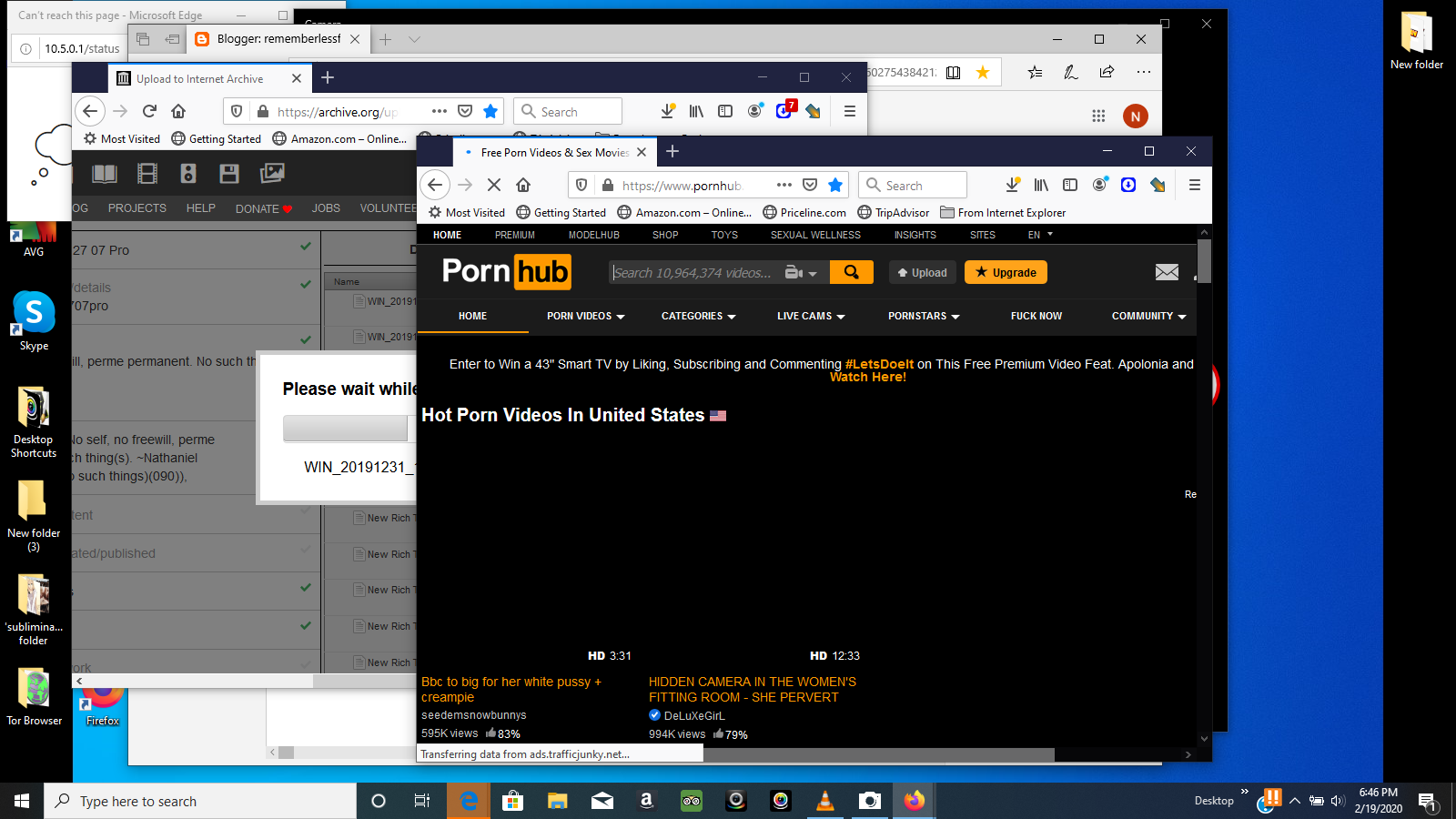This screenshot has width=1456, height=819.
Task: Open page actions ellipsis in front Firefox window
Action: tap(784, 185)
